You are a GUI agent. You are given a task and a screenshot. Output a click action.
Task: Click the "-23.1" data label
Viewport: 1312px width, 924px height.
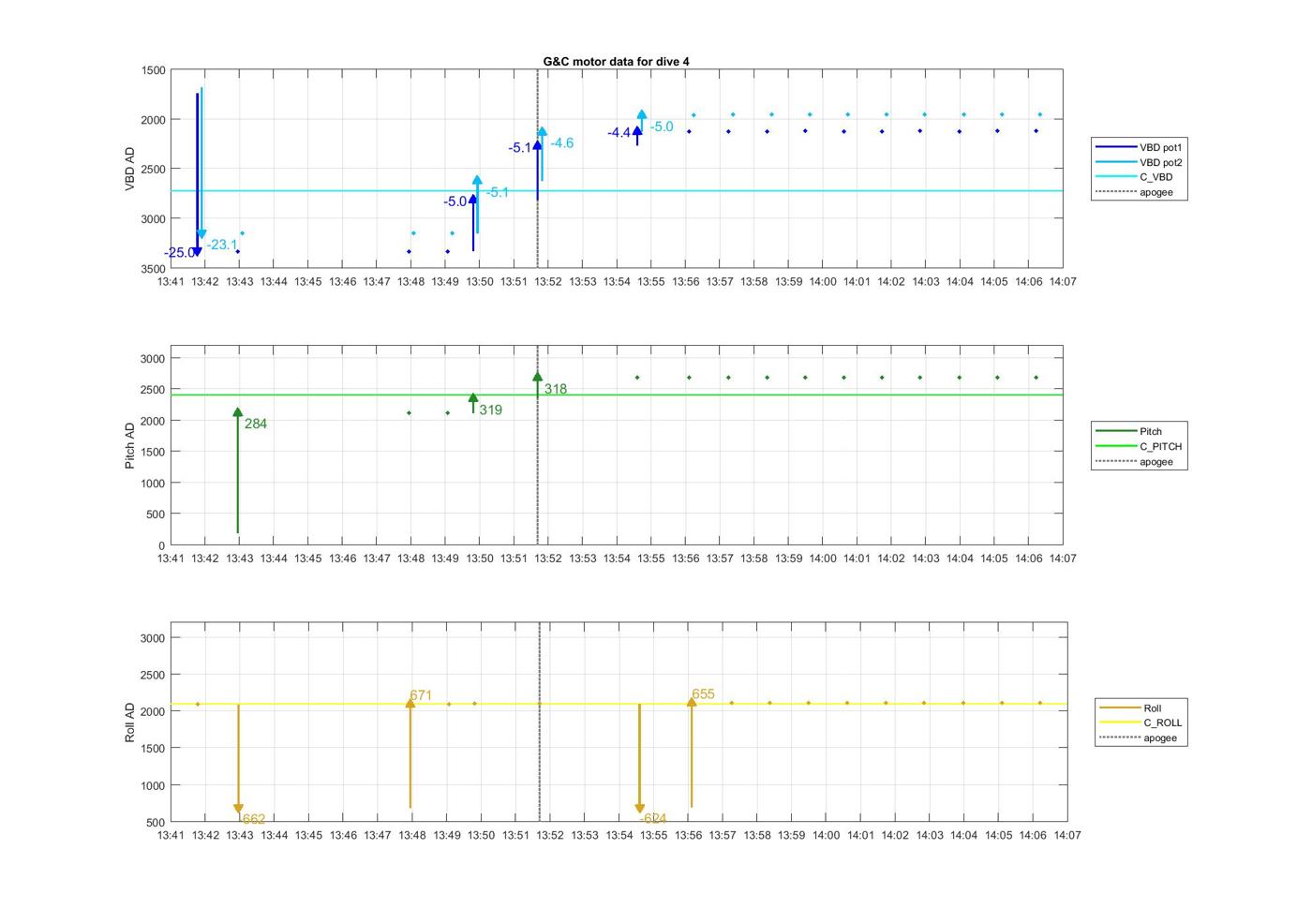(222, 245)
